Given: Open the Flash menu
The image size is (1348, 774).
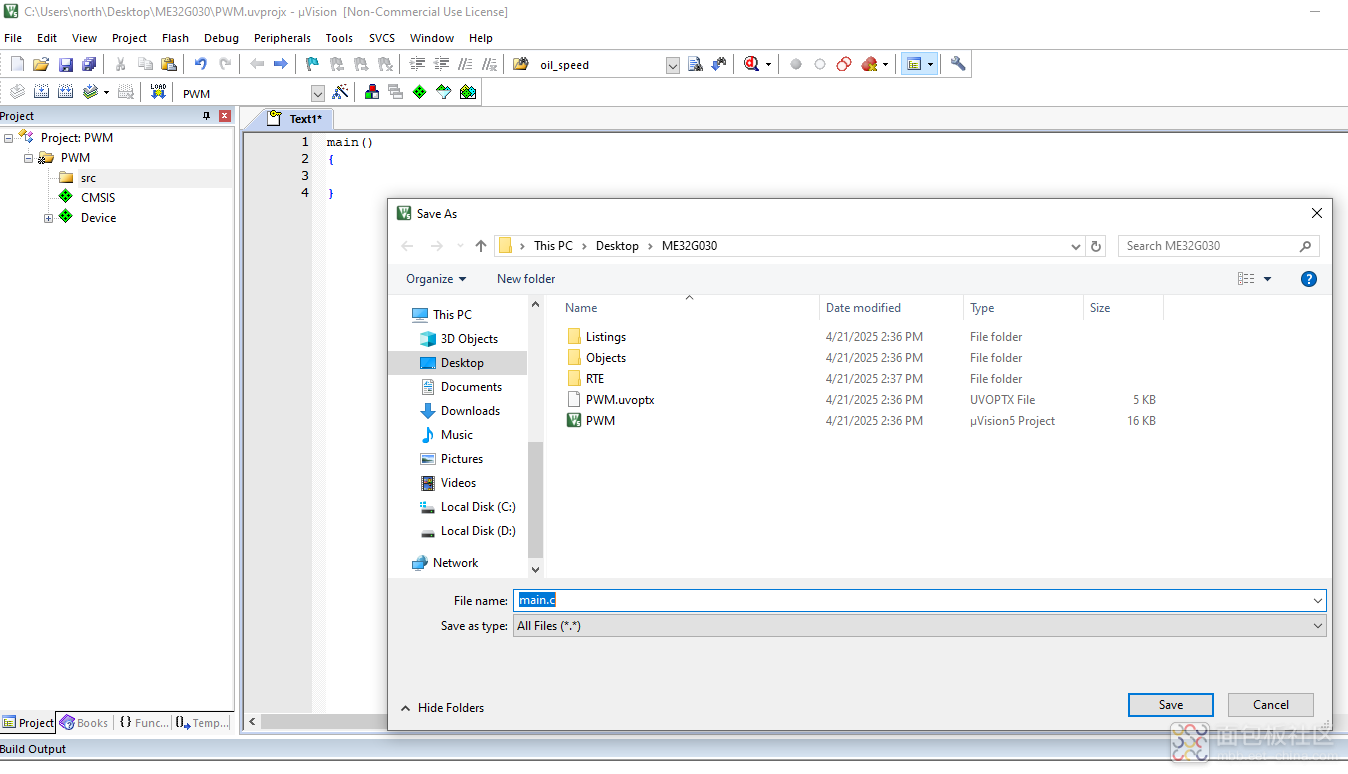Looking at the screenshot, I should (x=175, y=38).
